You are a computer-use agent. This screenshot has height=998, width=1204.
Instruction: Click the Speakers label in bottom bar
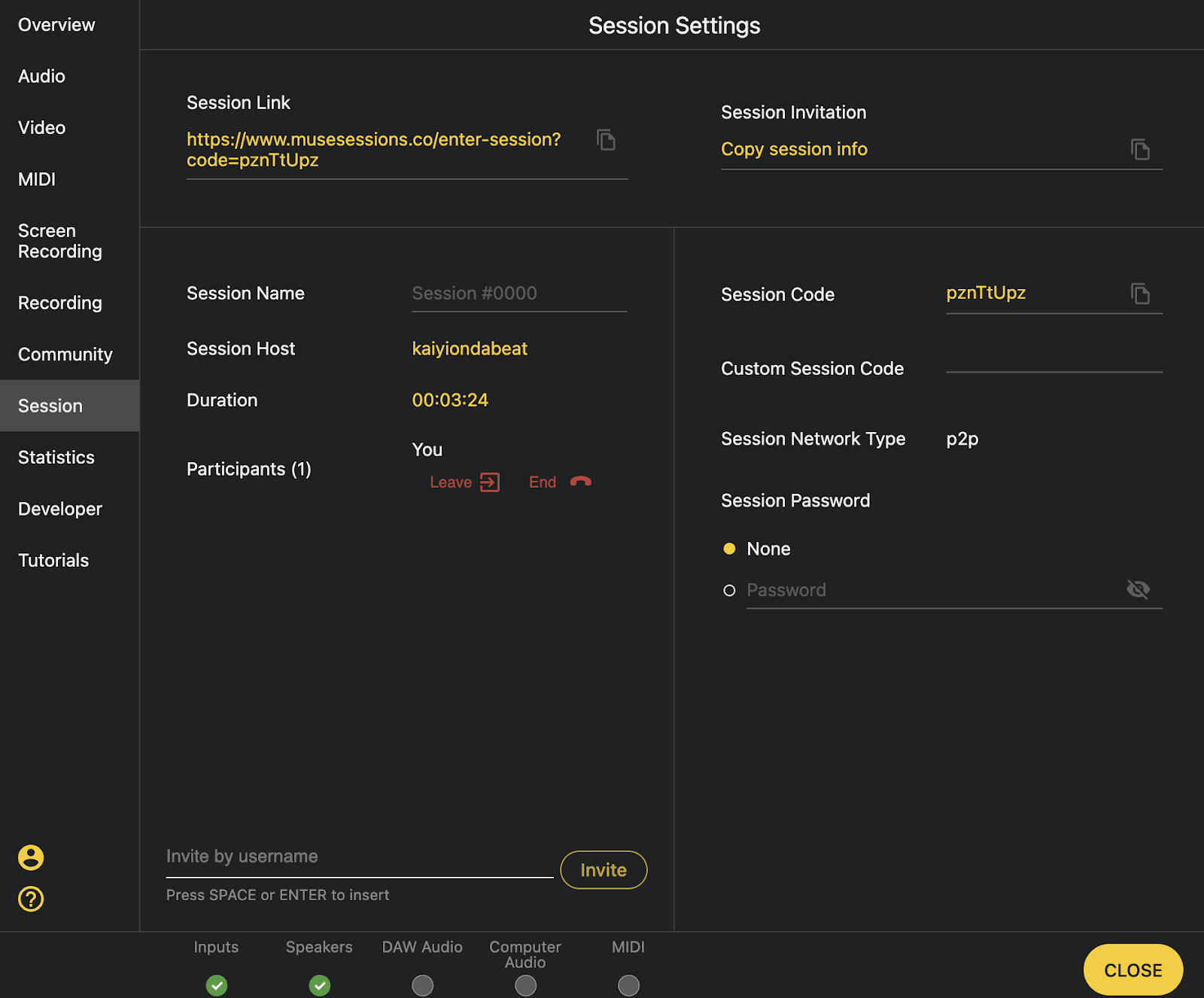pos(319,947)
